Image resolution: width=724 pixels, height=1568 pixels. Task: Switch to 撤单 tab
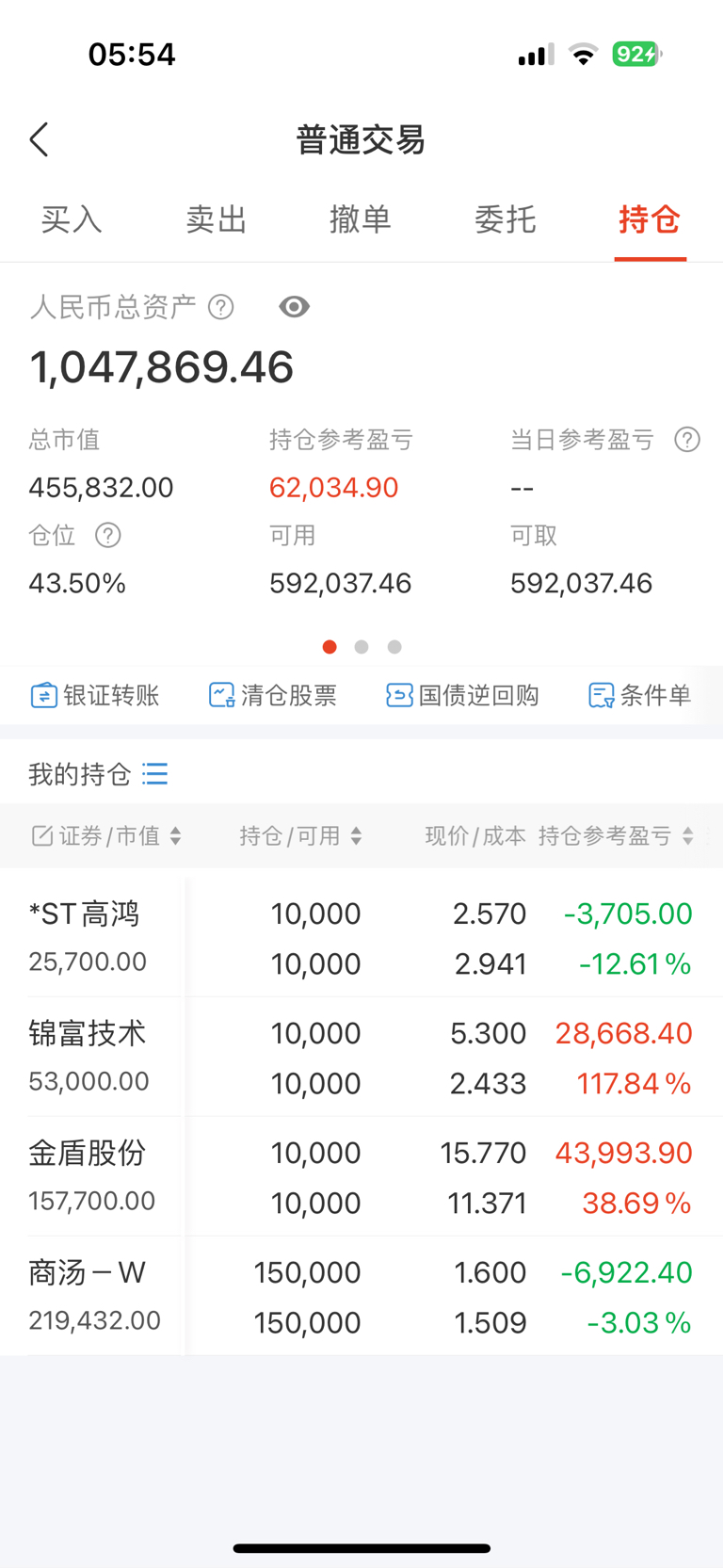(x=361, y=219)
